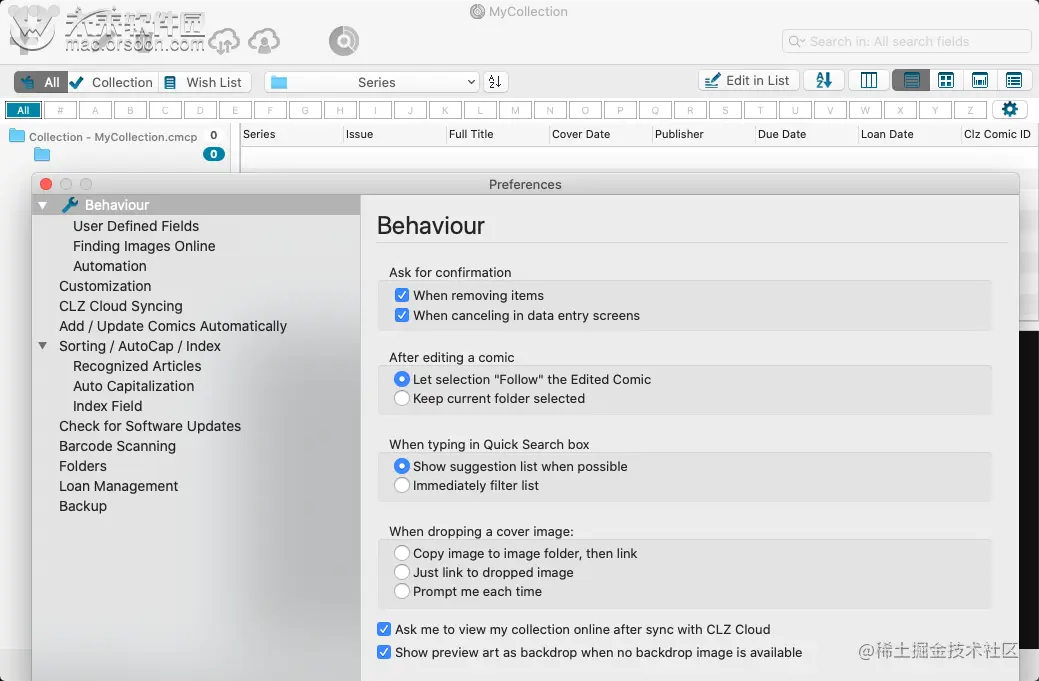Select 'Show suggestion list when possible'
Image resolution: width=1039 pixels, height=681 pixels.
point(402,466)
